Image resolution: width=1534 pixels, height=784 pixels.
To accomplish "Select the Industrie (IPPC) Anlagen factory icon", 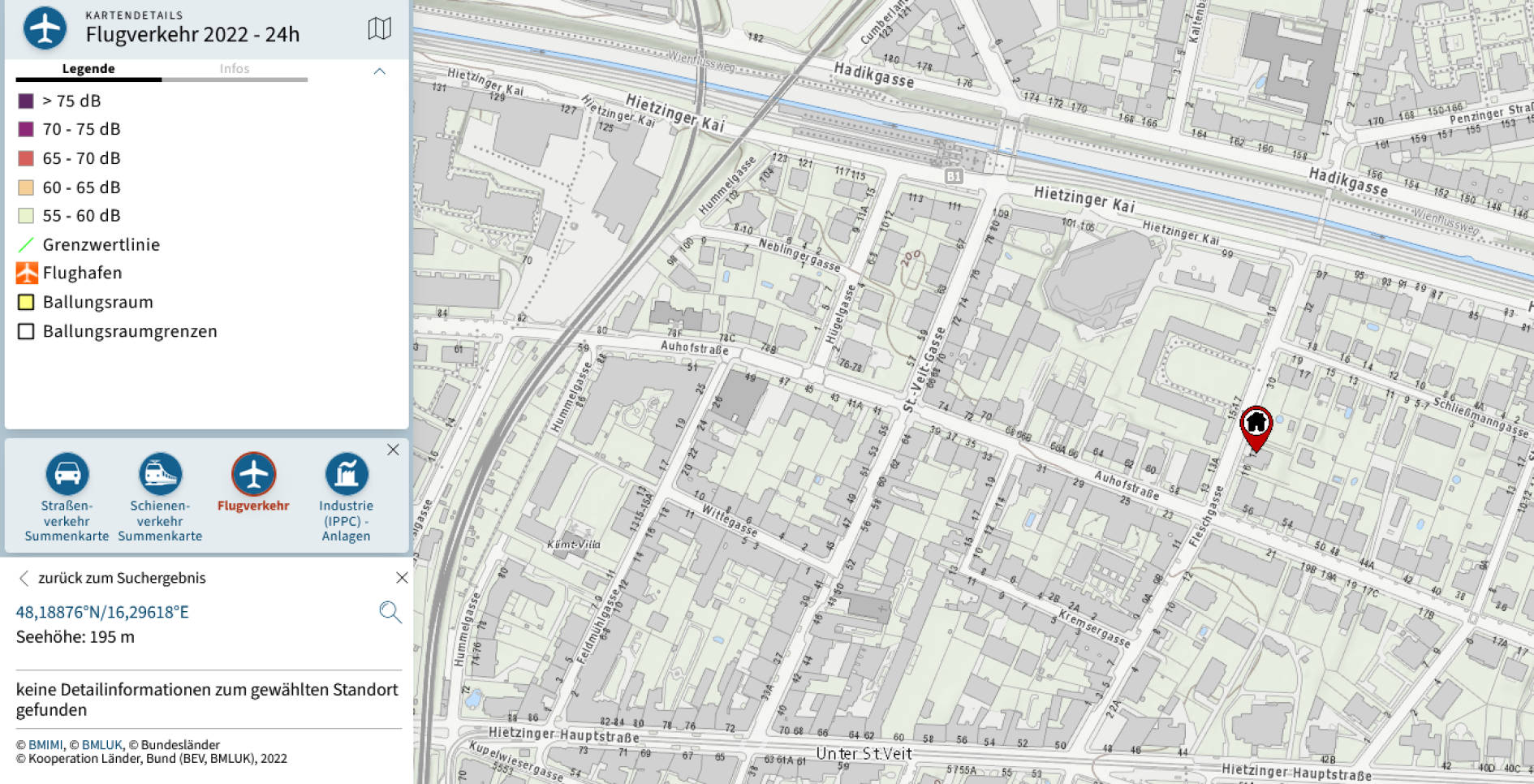I will [x=347, y=474].
